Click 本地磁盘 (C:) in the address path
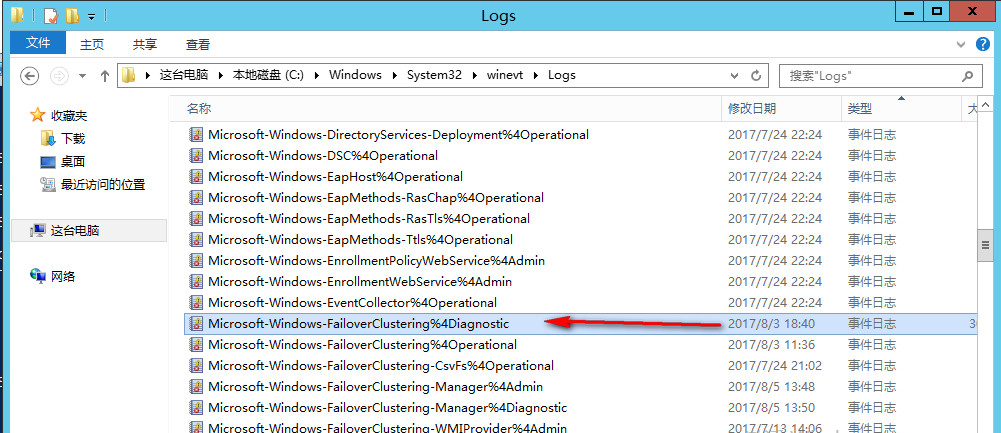1001x433 pixels. [267, 75]
